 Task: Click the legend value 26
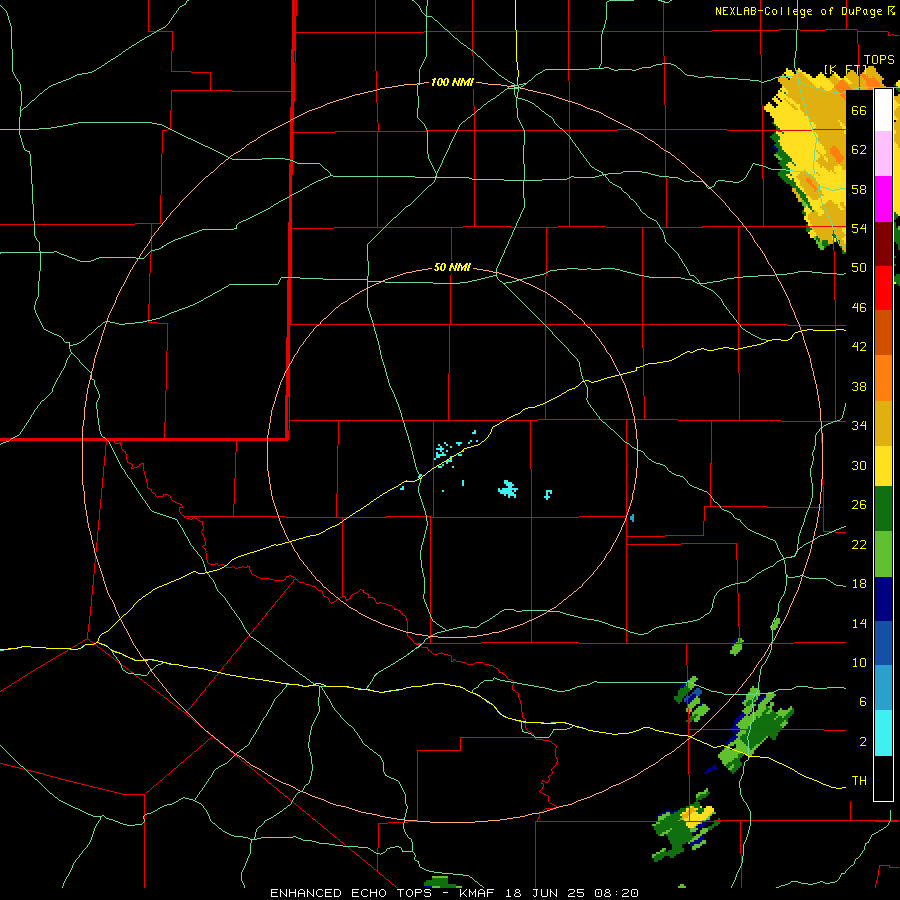click(x=859, y=505)
